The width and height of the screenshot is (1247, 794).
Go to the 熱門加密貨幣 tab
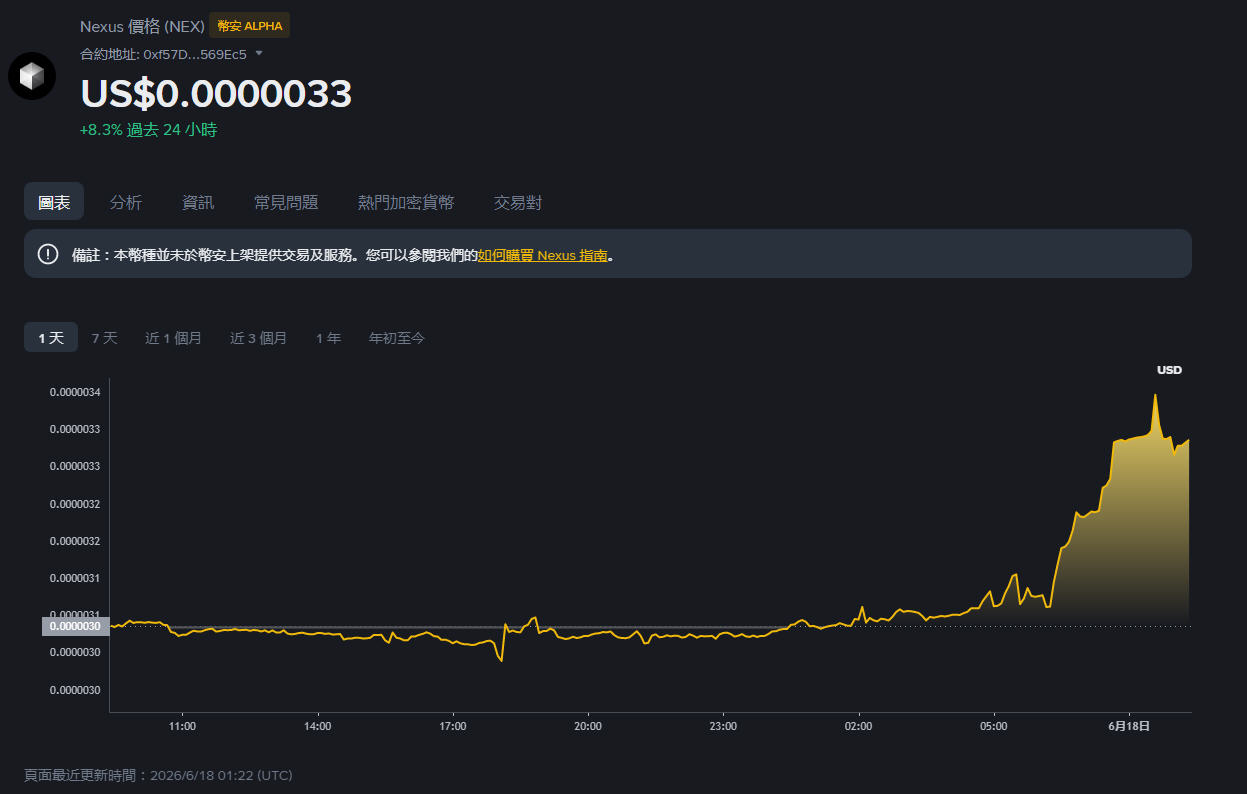click(406, 202)
